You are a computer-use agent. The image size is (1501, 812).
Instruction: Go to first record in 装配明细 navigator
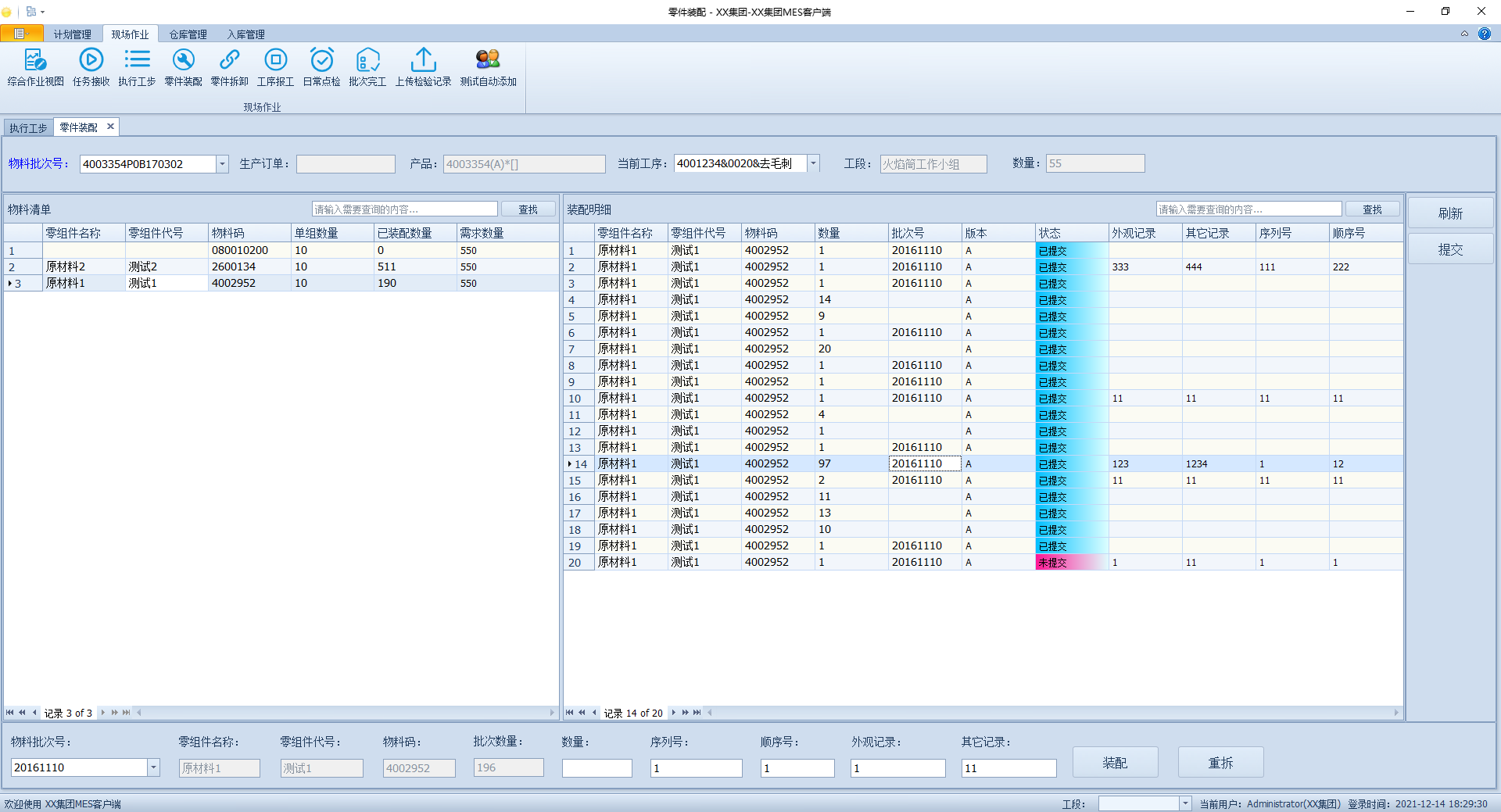pyautogui.click(x=569, y=712)
